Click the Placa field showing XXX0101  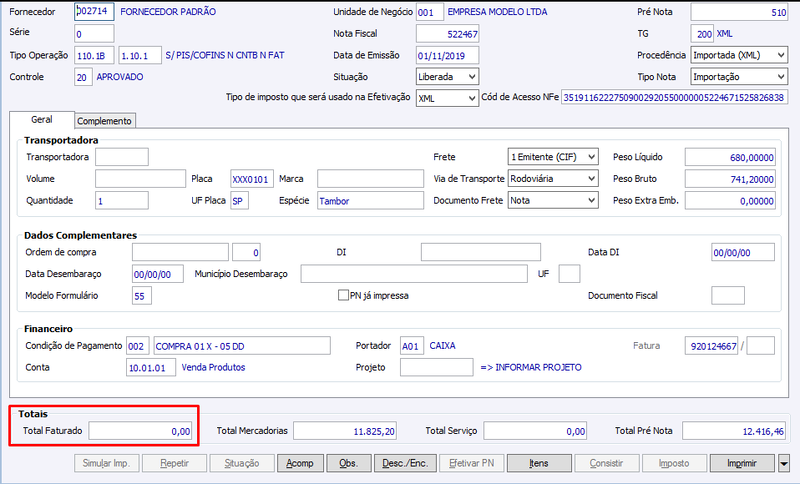point(252,179)
